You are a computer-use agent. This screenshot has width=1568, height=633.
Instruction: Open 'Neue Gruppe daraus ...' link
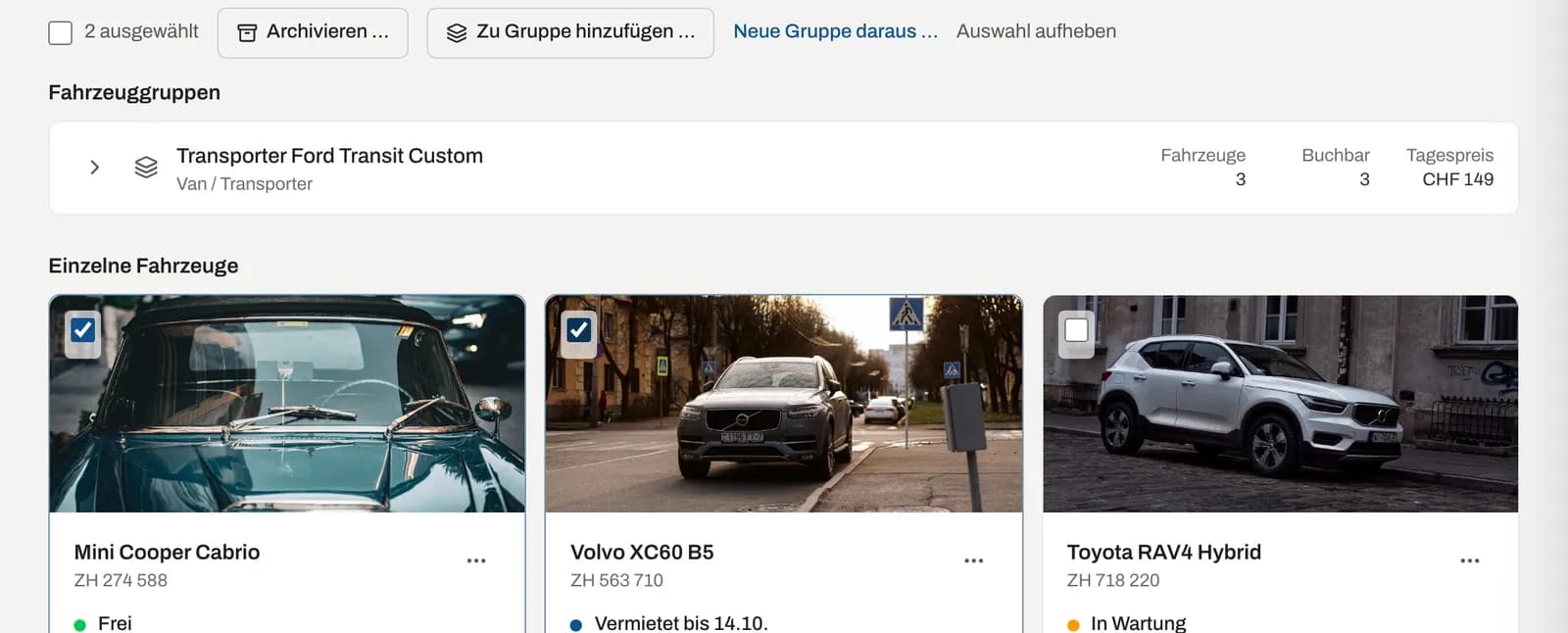pos(835,31)
